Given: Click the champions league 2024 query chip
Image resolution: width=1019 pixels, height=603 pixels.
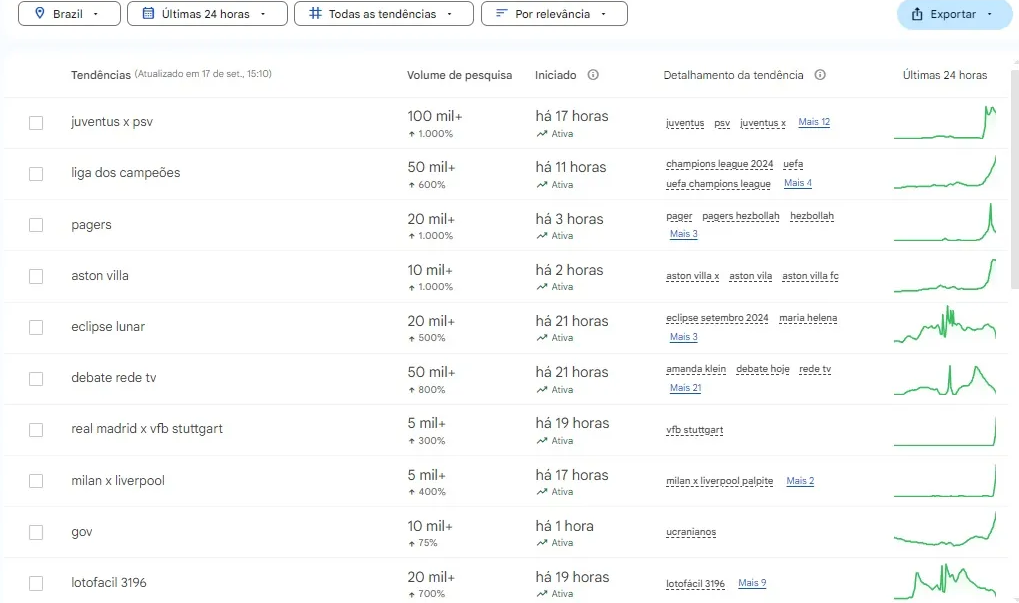Looking at the screenshot, I should click(719, 164).
